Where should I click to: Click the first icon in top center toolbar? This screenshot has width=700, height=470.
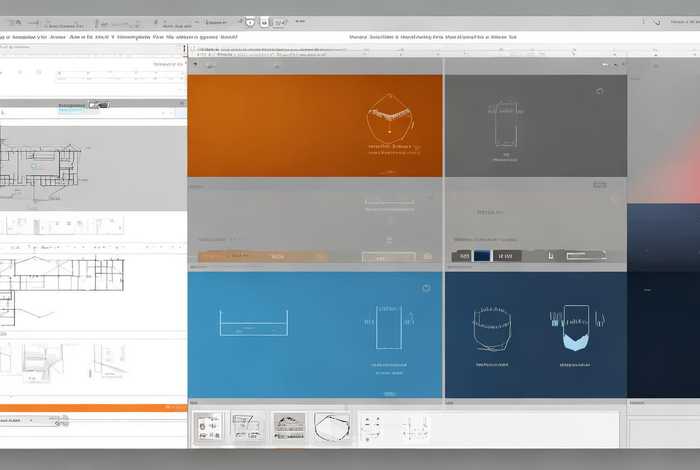click(250, 20)
